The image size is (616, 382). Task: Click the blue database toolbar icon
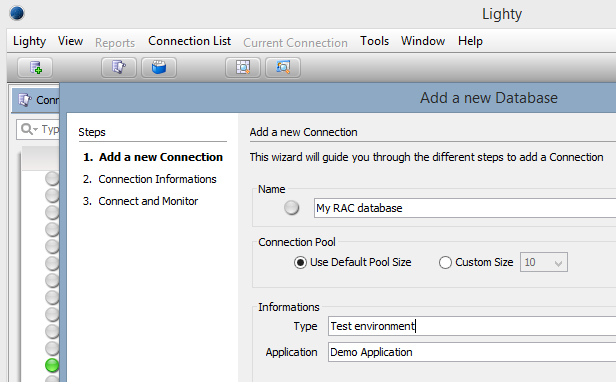(159, 67)
